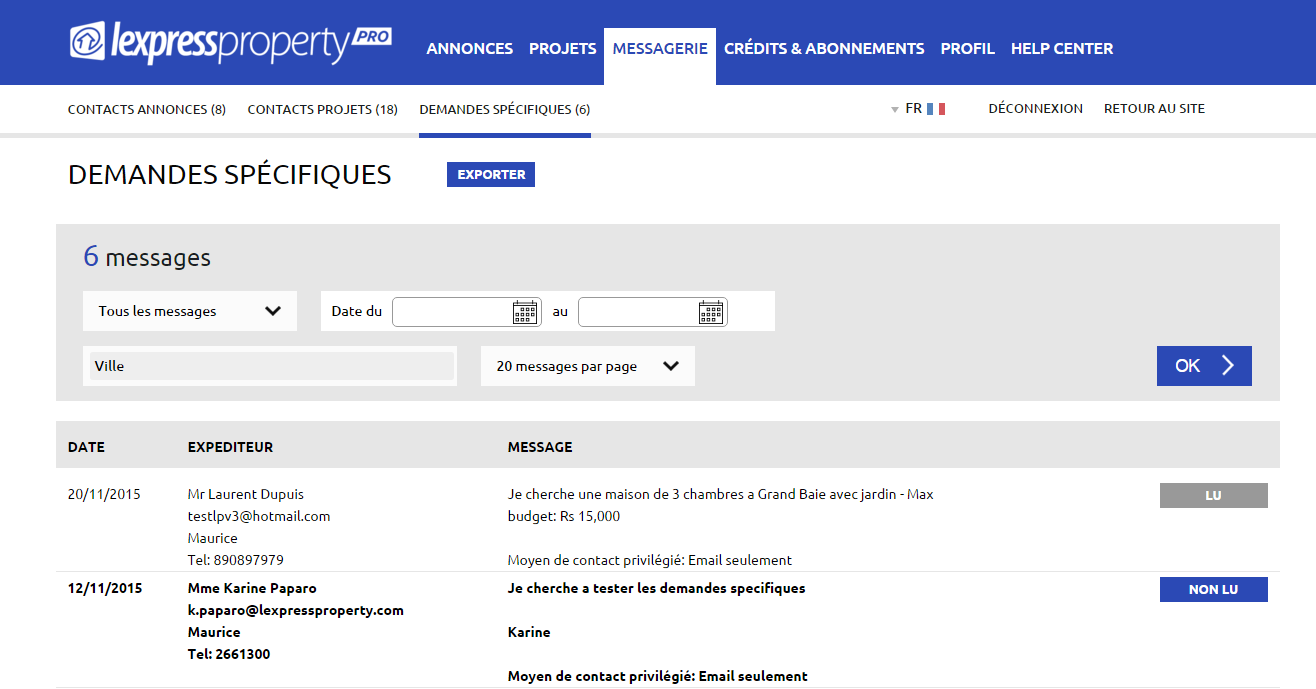Switch to CONTACTS ANNONCES (8) tab
The image size is (1316, 689).
(x=147, y=109)
